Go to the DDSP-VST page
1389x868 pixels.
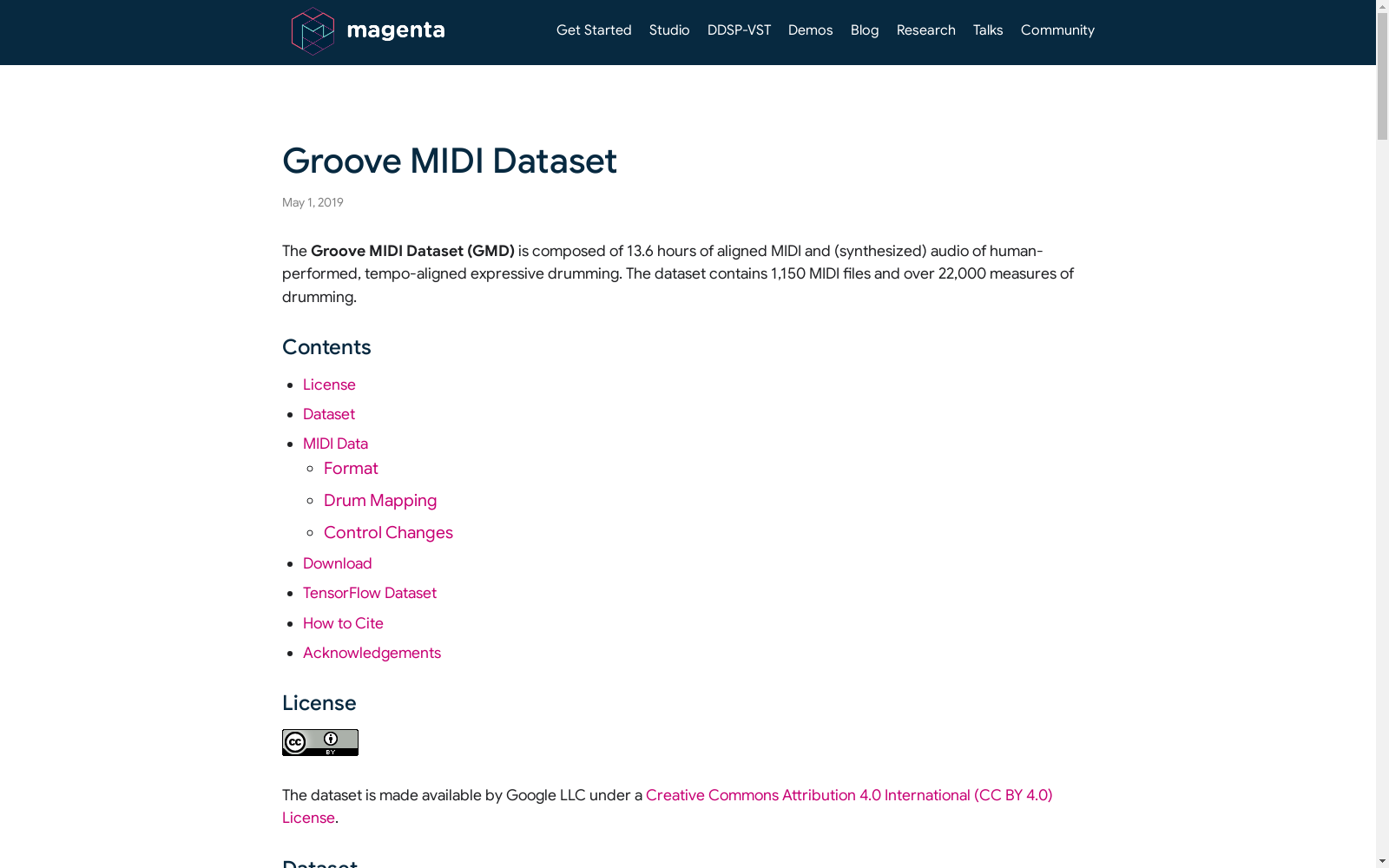(x=739, y=30)
